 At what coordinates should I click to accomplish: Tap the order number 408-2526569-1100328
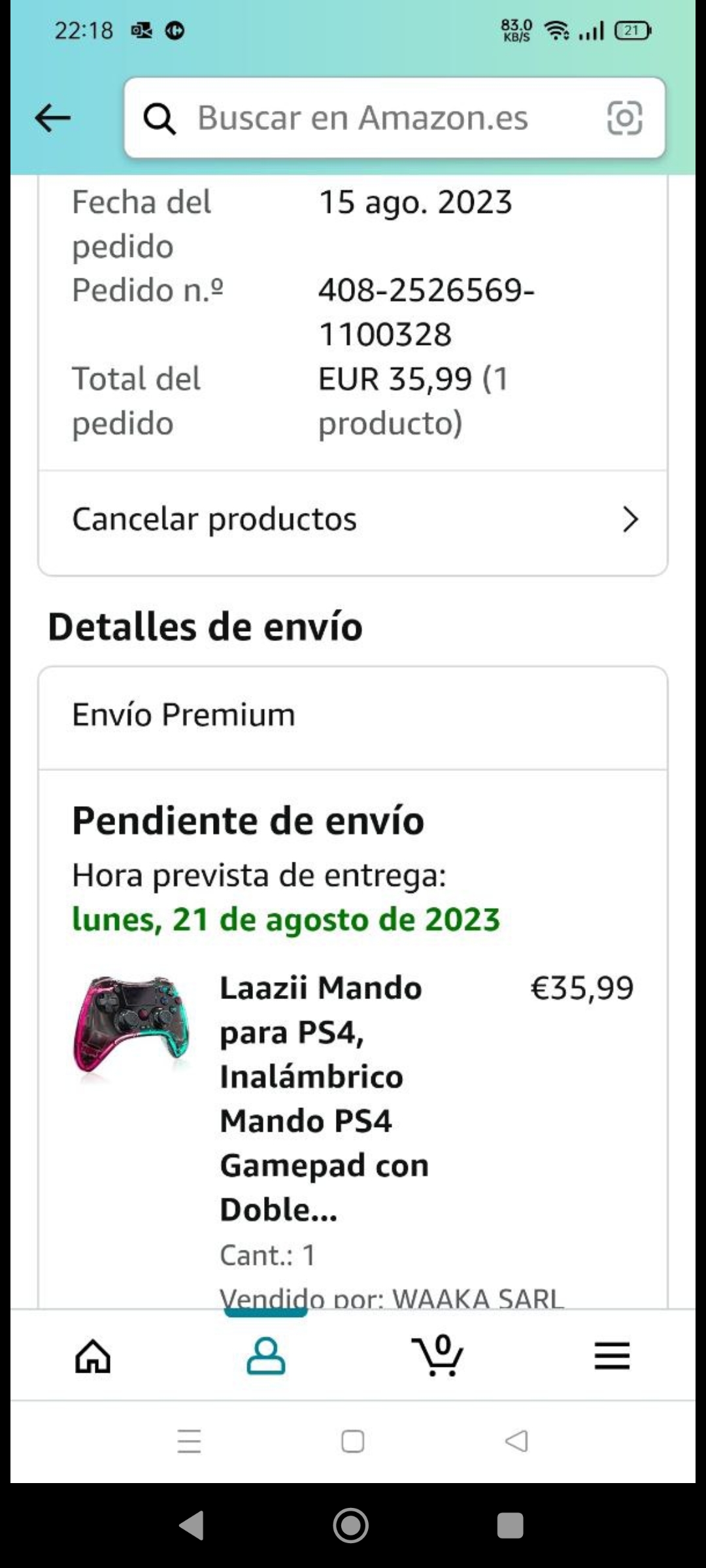426,312
